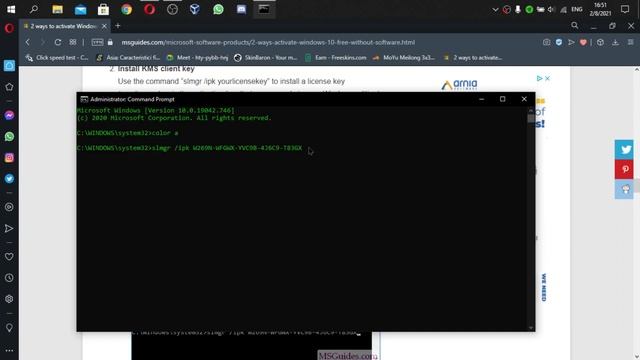Show hidden system tray icons
The height and width of the screenshot is (360, 640).
pyautogui.click(x=495, y=9)
